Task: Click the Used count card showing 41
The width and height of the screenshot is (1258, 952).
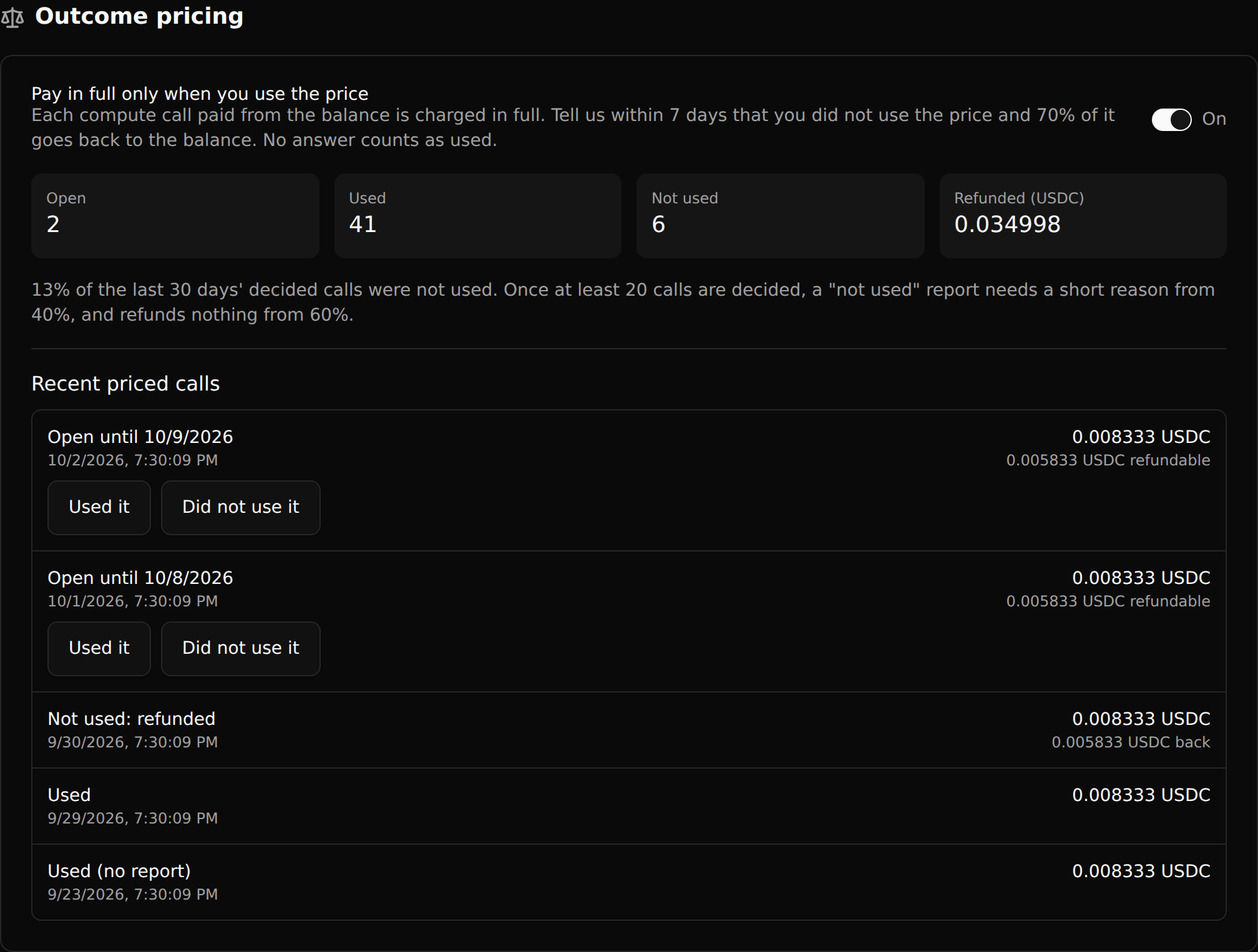Action: point(478,216)
